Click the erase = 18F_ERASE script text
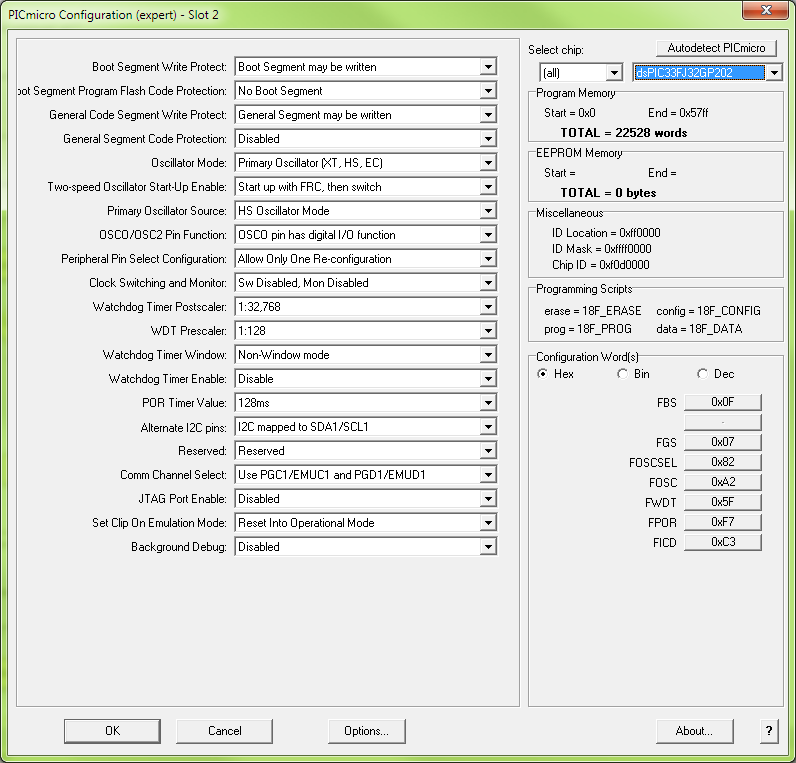Screen dimensions: 796x763 pos(592,311)
